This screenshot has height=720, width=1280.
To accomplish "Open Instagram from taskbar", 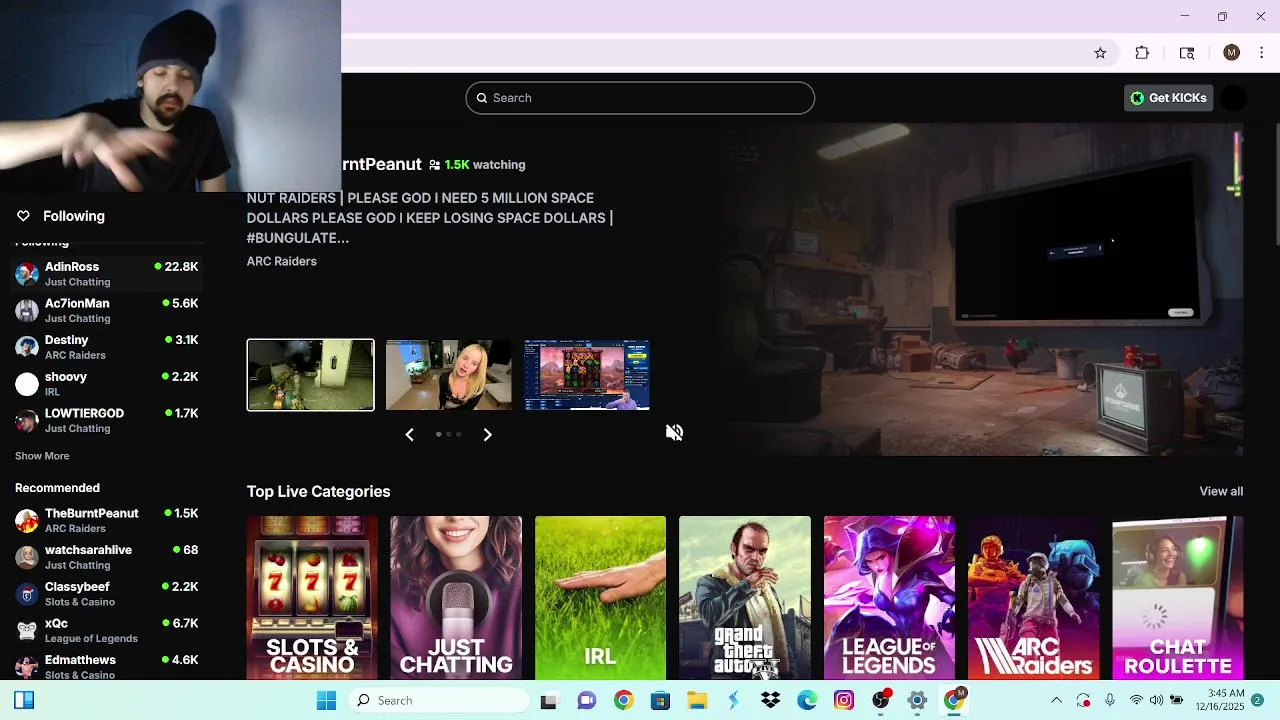I will coord(844,700).
